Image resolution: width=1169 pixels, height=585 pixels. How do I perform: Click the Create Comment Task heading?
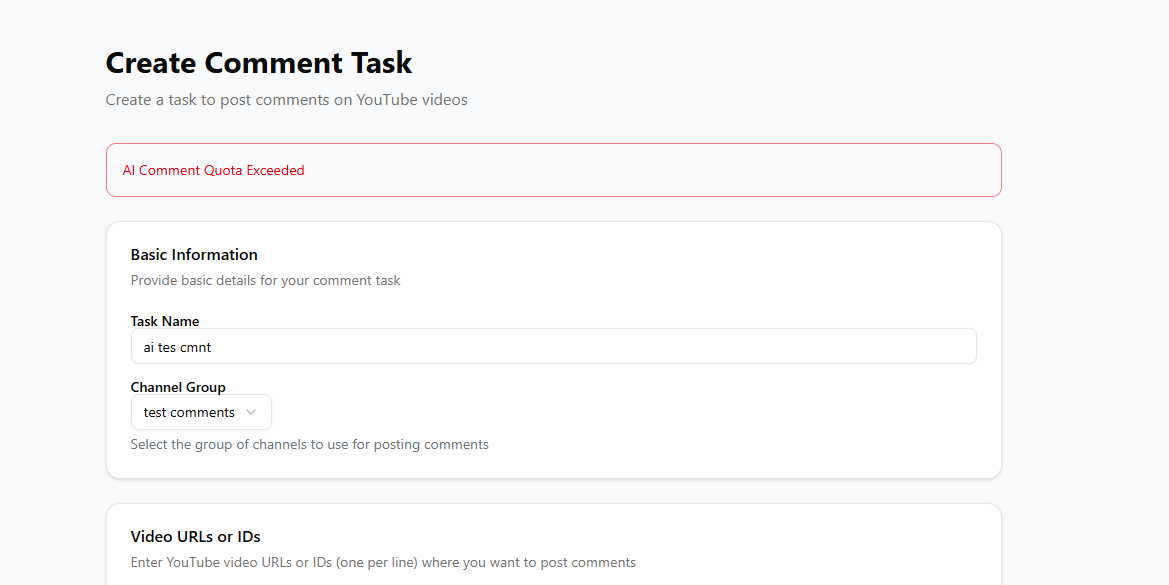(x=259, y=63)
